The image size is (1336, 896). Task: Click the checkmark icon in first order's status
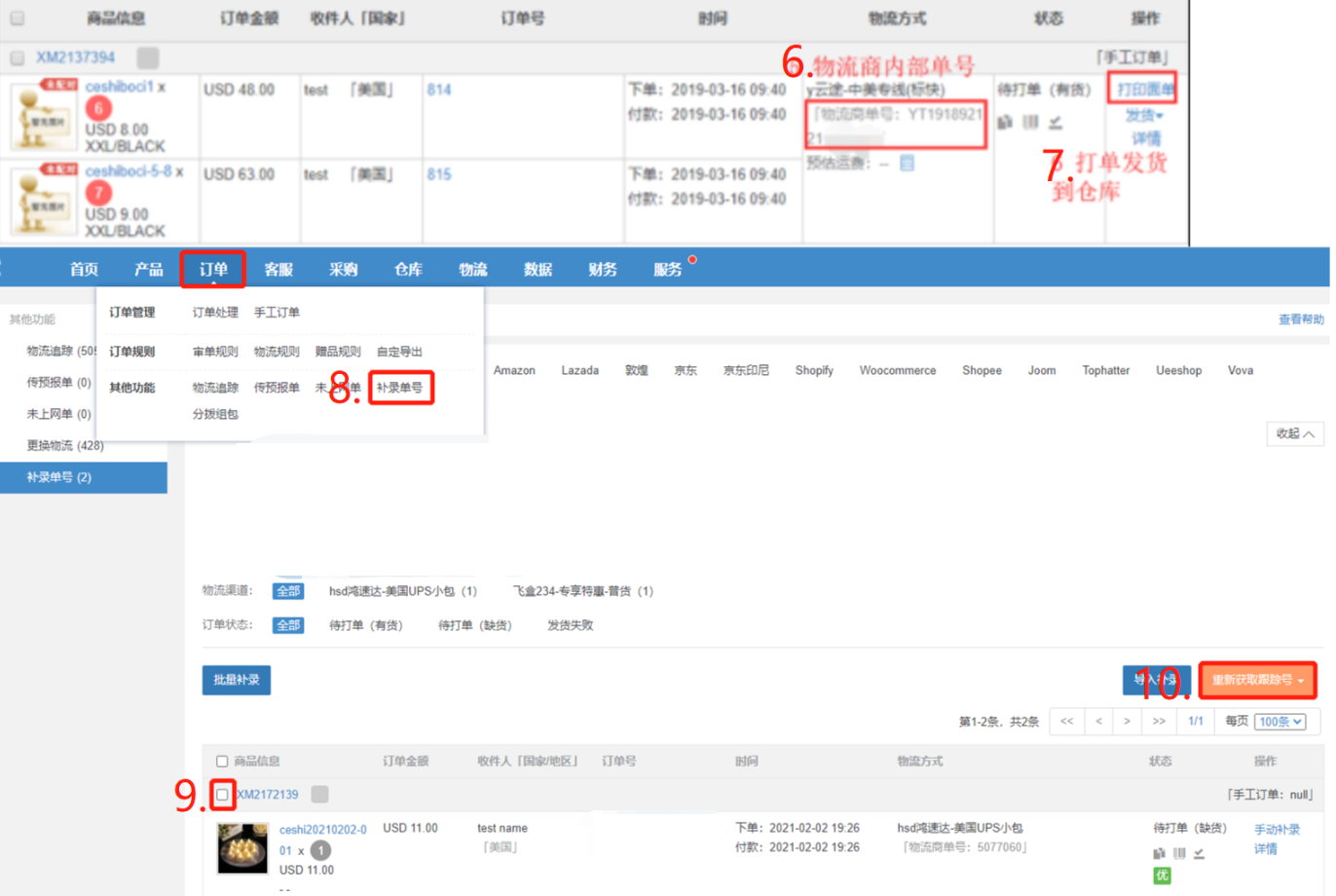point(1056,122)
